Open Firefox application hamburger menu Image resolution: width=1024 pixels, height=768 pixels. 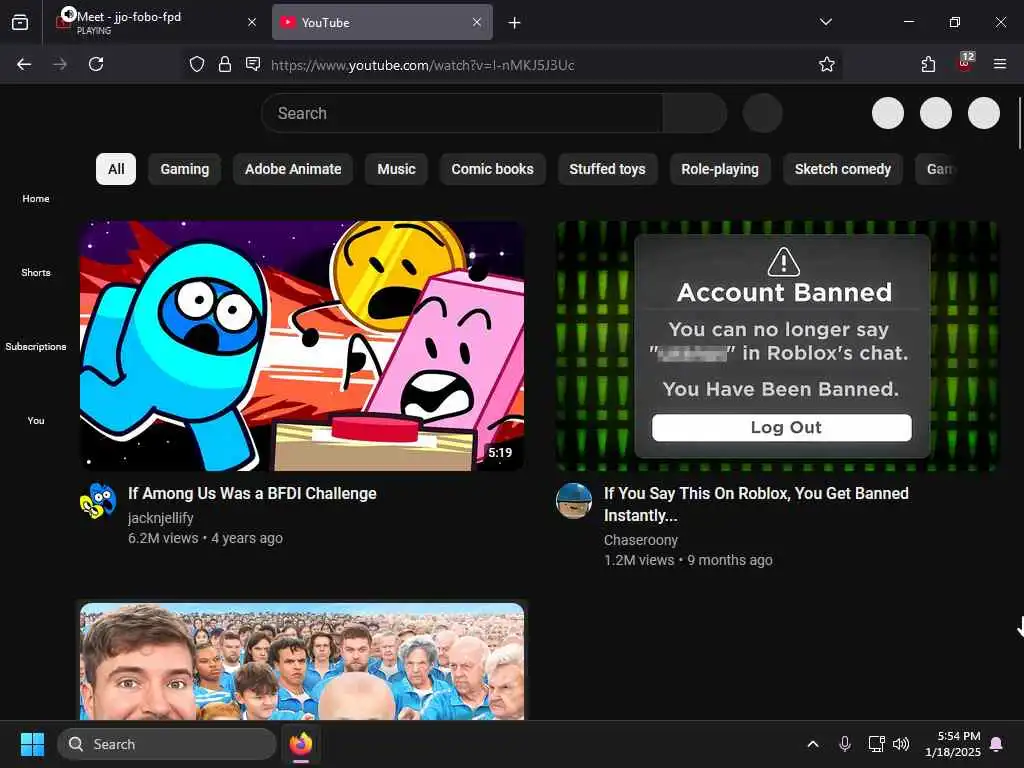[x=1000, y=64]
